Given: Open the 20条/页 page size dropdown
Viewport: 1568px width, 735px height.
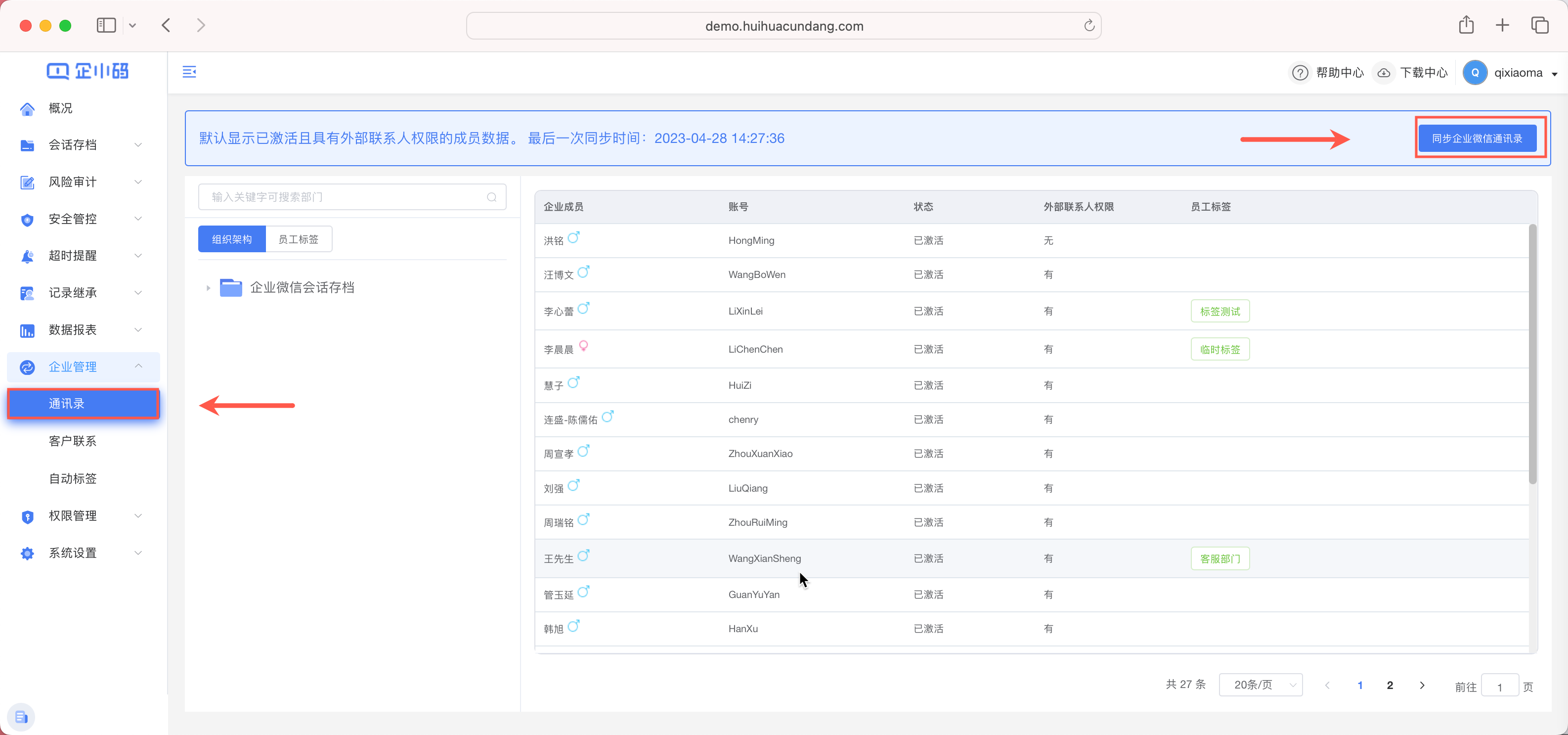Looking at the screenshot, I should (x=1260, y=685).
